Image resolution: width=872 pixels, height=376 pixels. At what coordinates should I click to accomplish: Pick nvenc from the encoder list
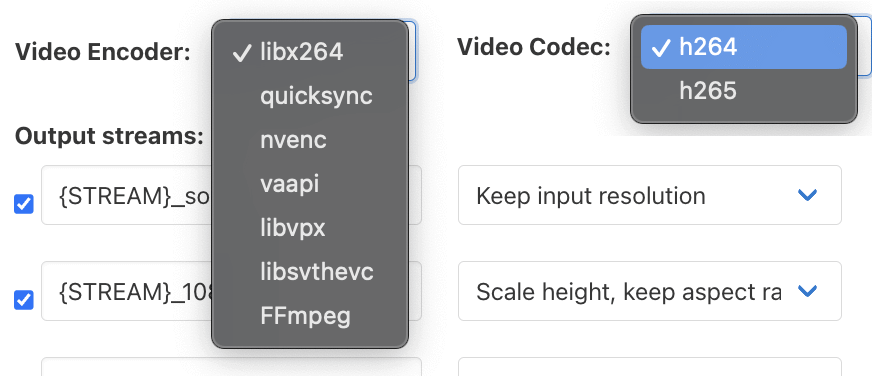click(x=310, y=140)
